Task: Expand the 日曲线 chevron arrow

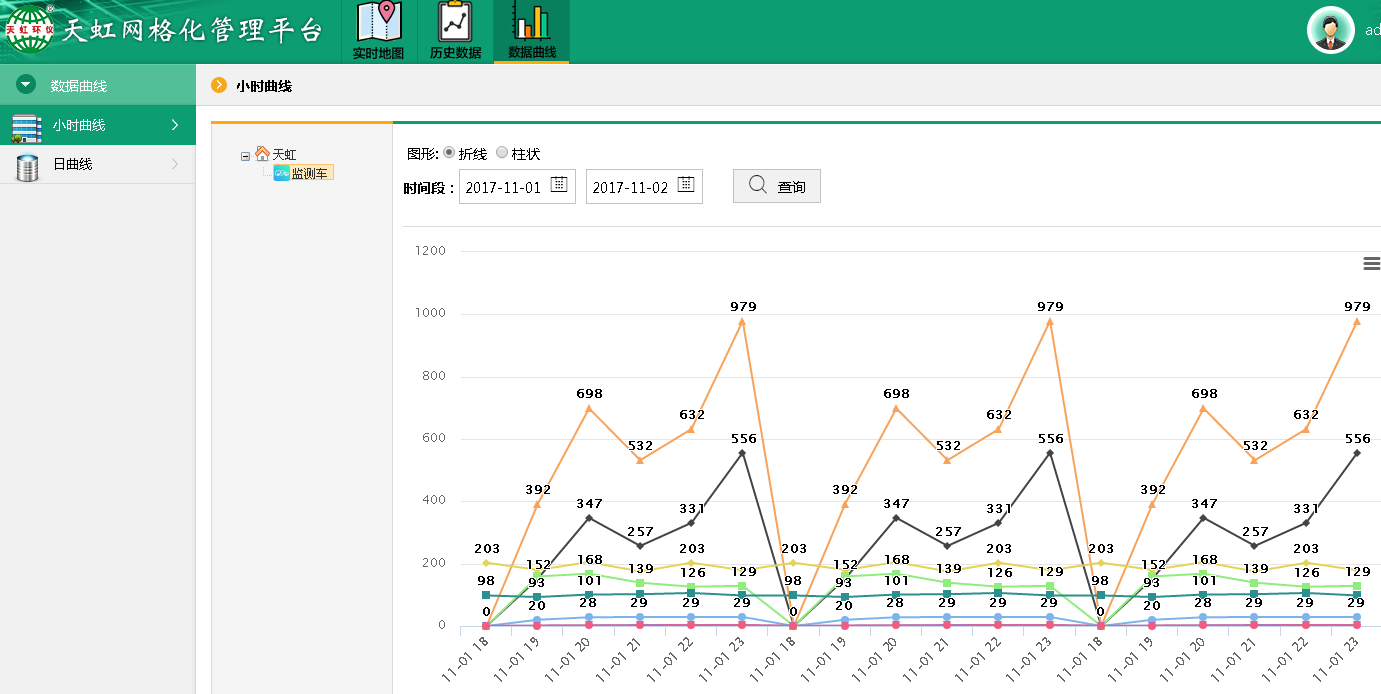Action: click(175, 164)
